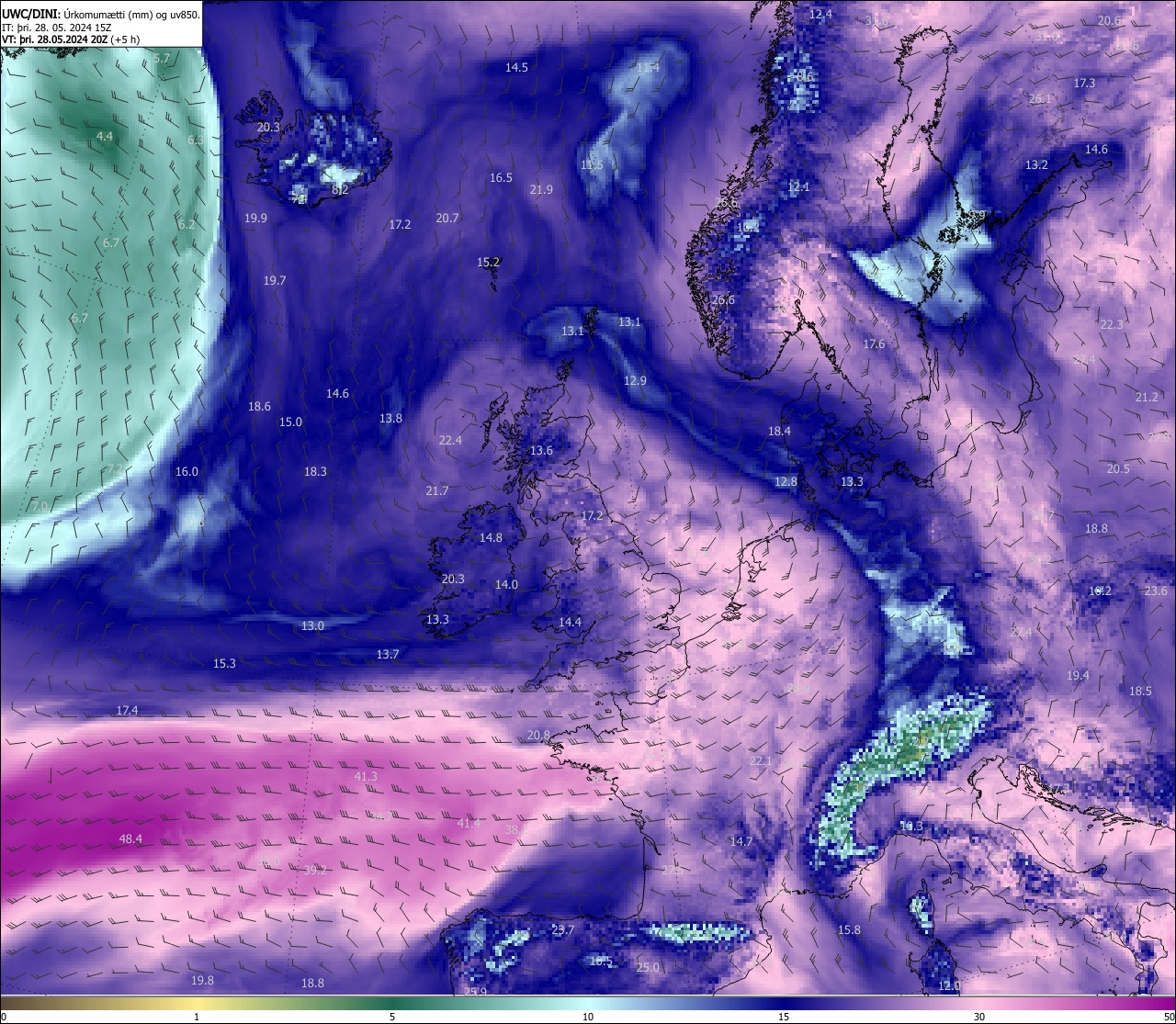
Task: Select the 48.4 value in the magenta plume
Action: tap(130, 838)
